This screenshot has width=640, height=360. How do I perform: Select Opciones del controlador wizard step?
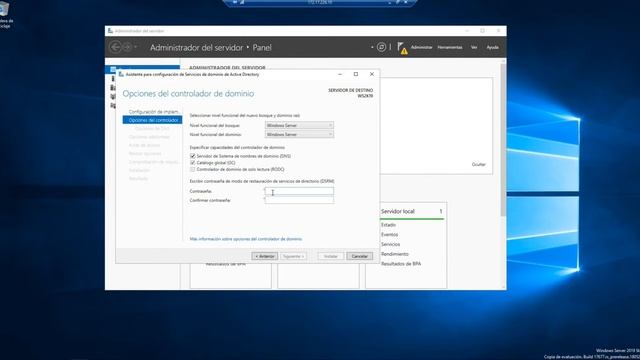click(x=152, y=120)
